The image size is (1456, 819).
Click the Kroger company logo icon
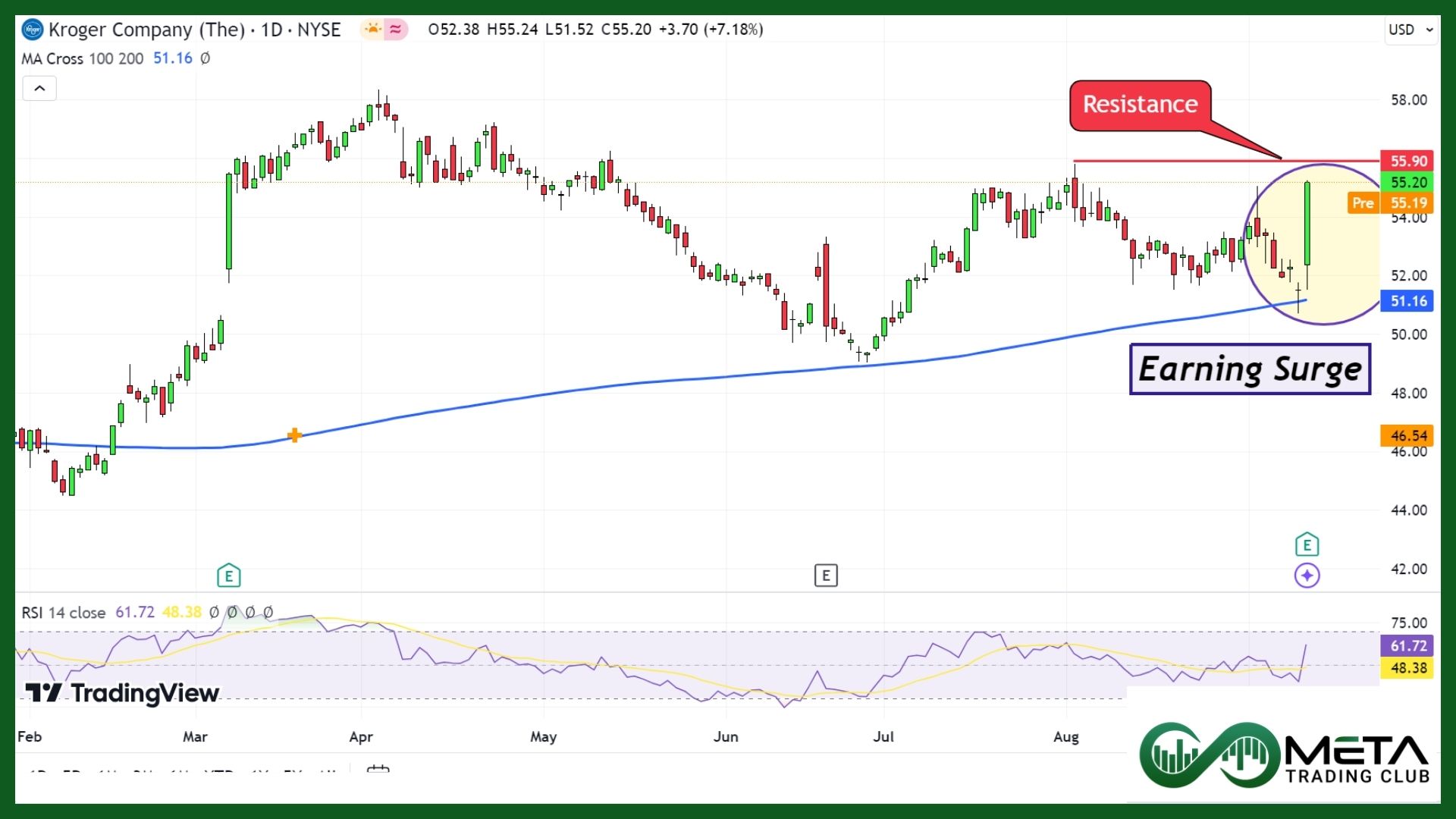[x=33, y=30]
